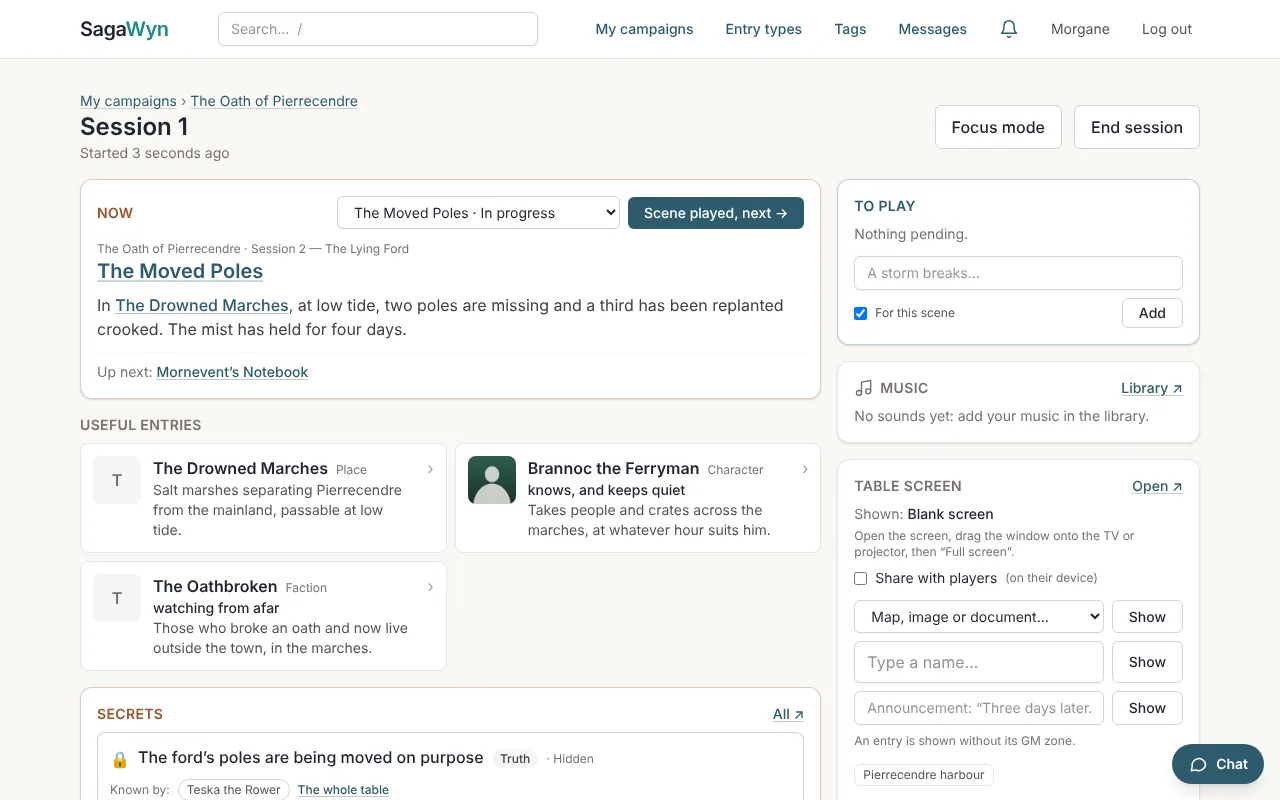Expand The Drowned Marches entry chevron
The image size is (1280, 800).
pos(430,469)
